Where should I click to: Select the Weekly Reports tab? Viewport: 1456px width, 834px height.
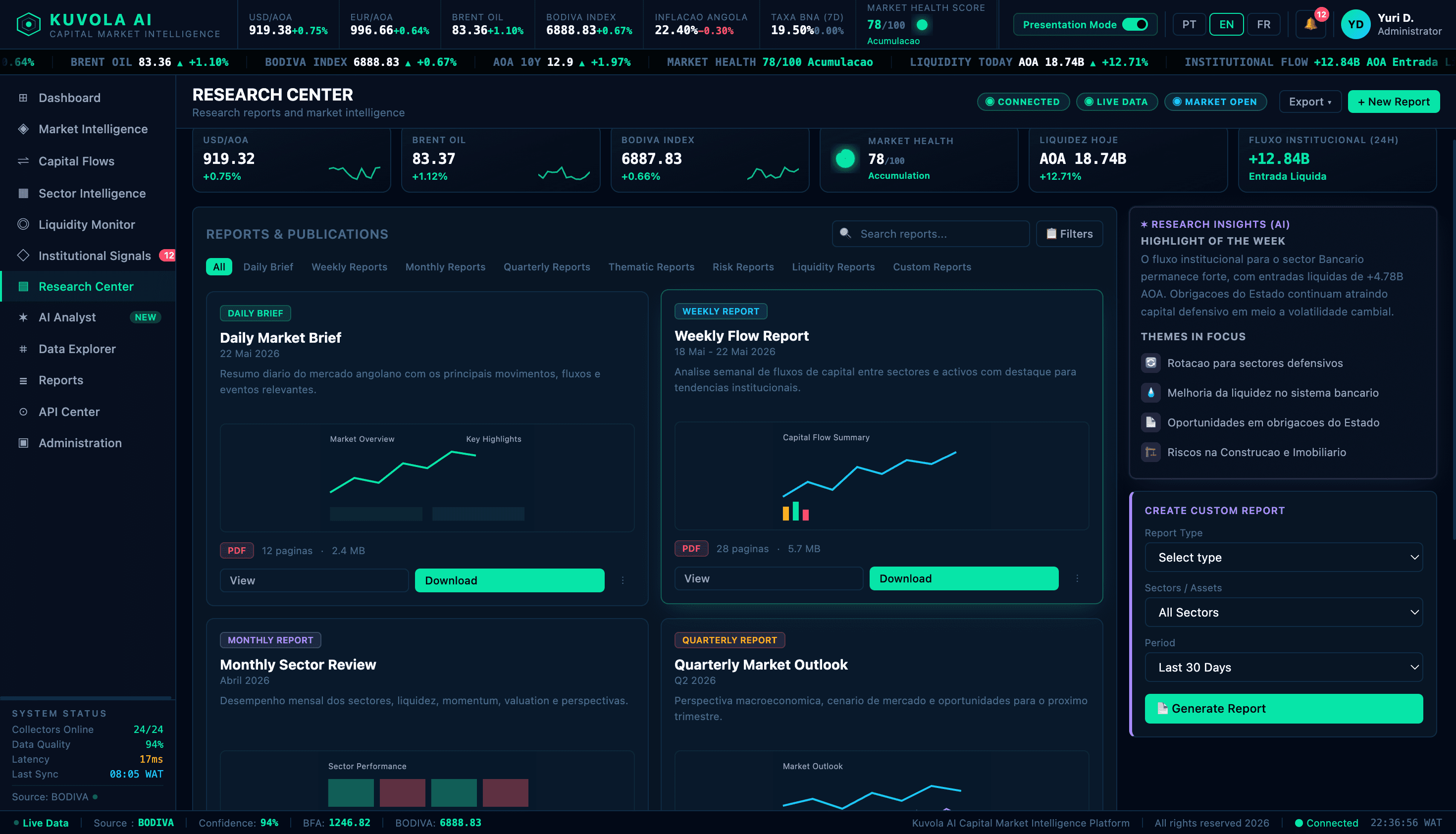(350, 267)
